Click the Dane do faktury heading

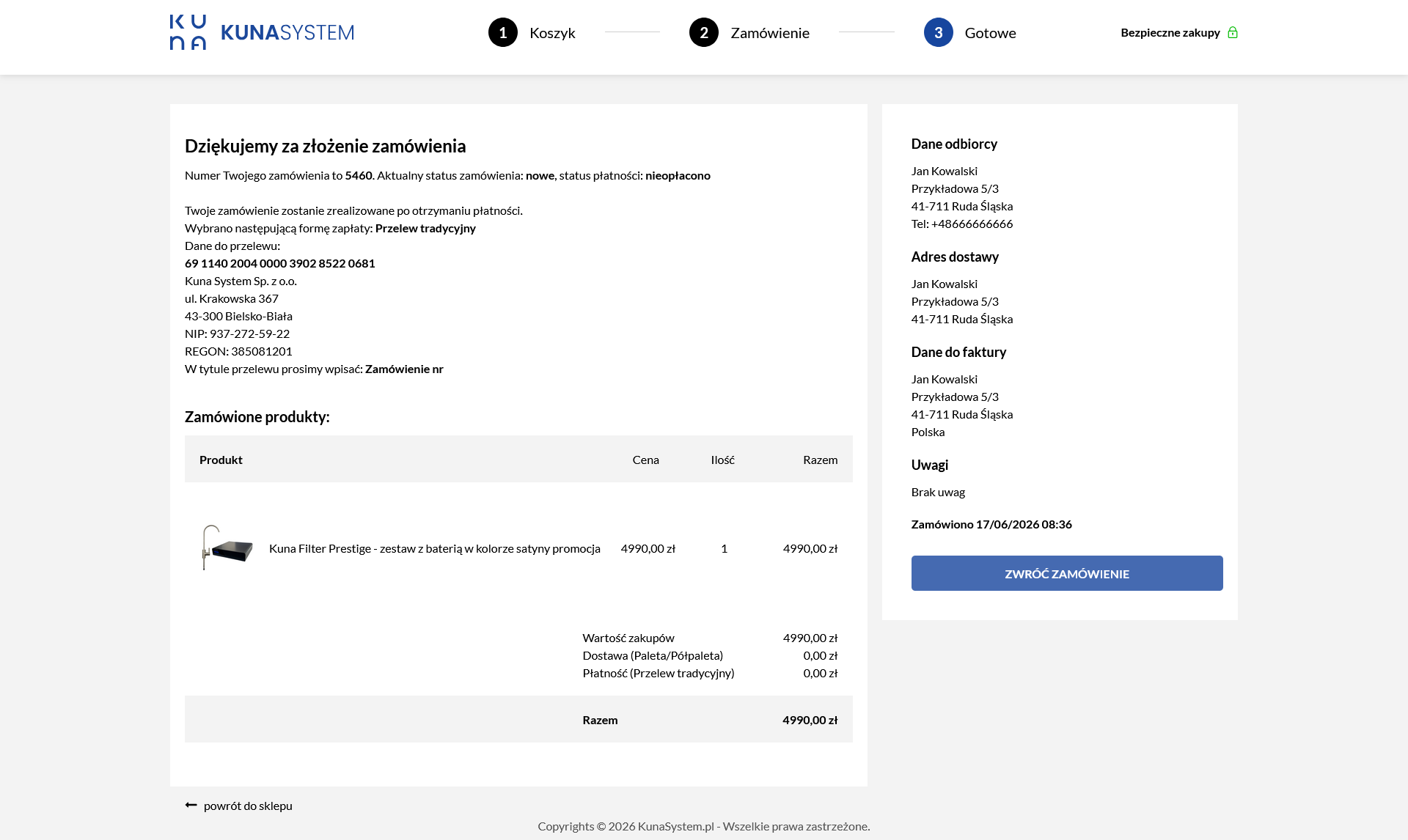point(958,352)
